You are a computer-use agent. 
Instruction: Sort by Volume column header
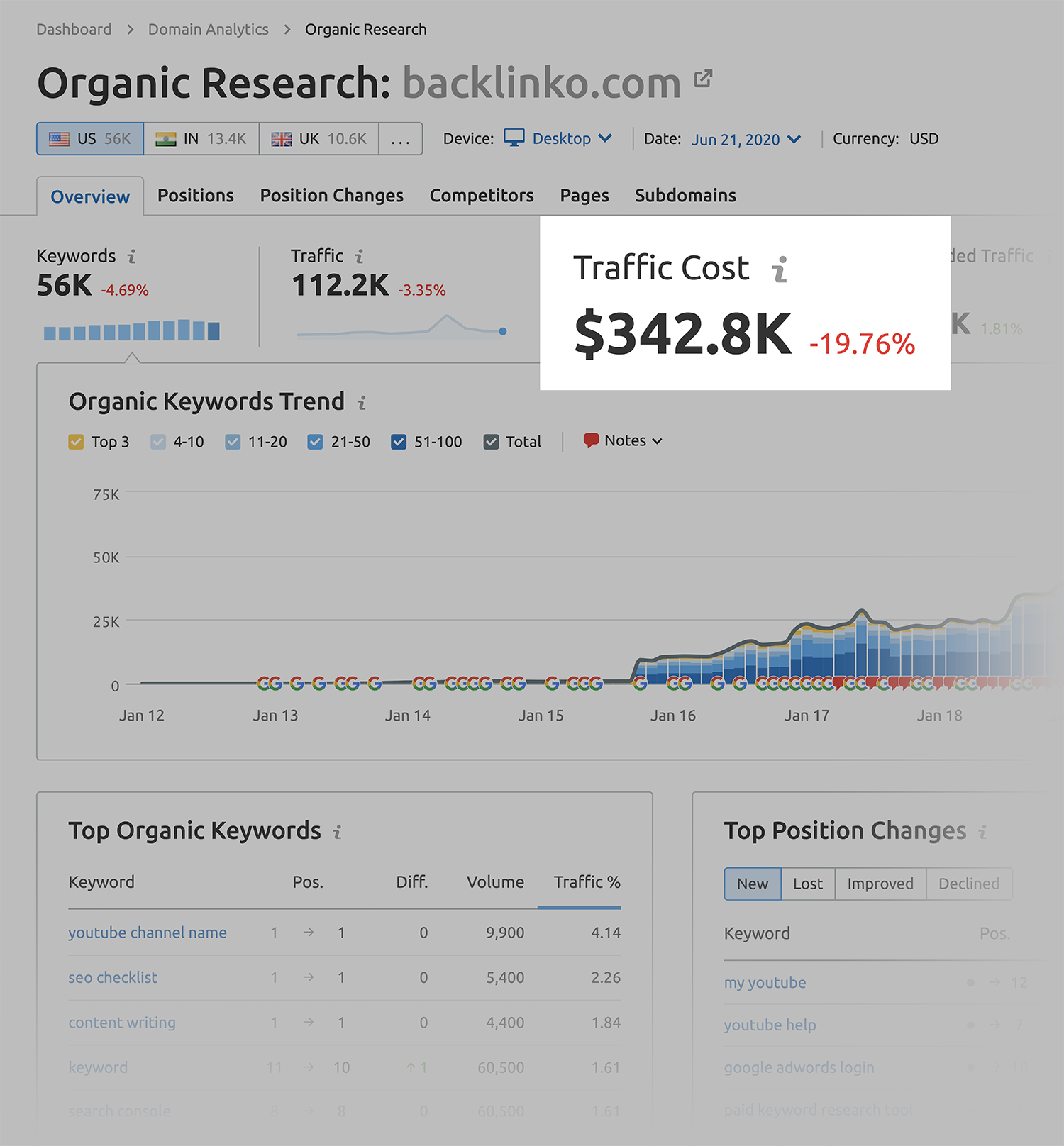[x=495, y=882]
